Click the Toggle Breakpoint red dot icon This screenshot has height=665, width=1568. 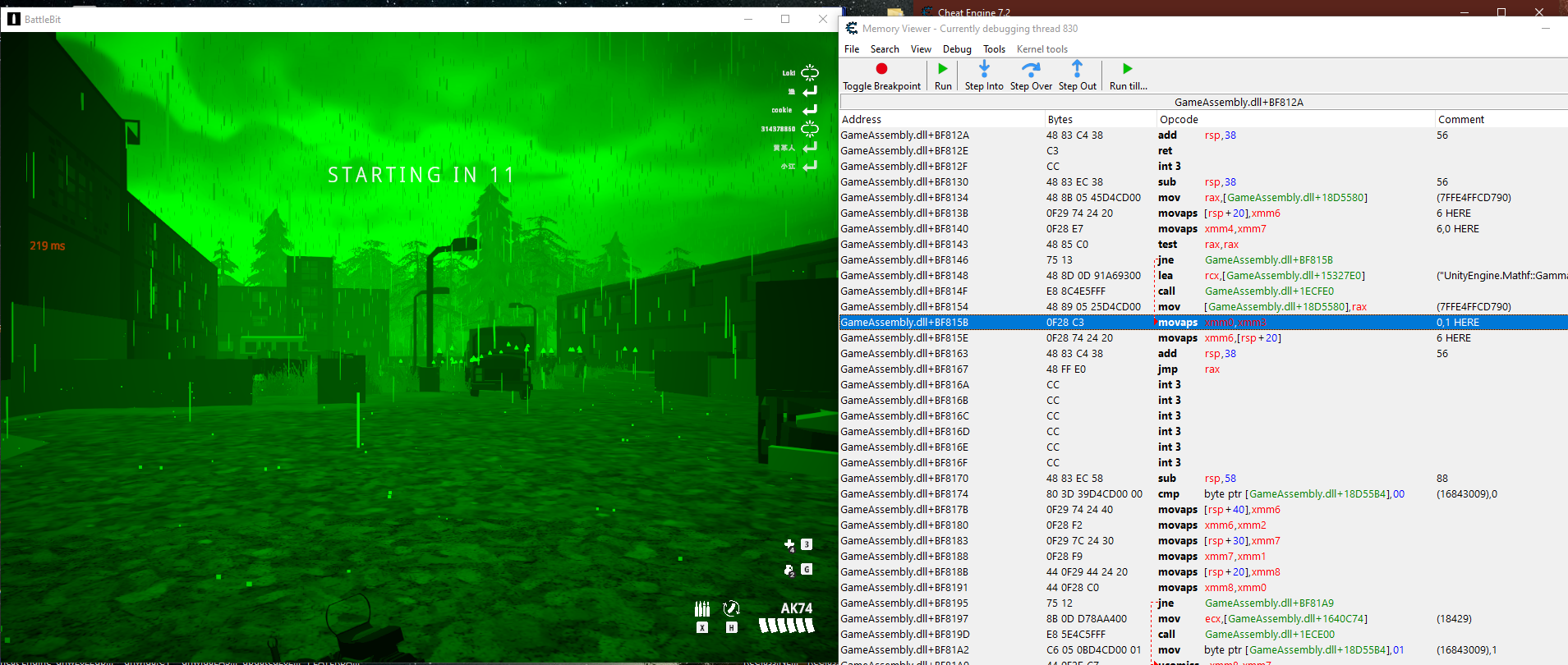click(x=881, y=69)
